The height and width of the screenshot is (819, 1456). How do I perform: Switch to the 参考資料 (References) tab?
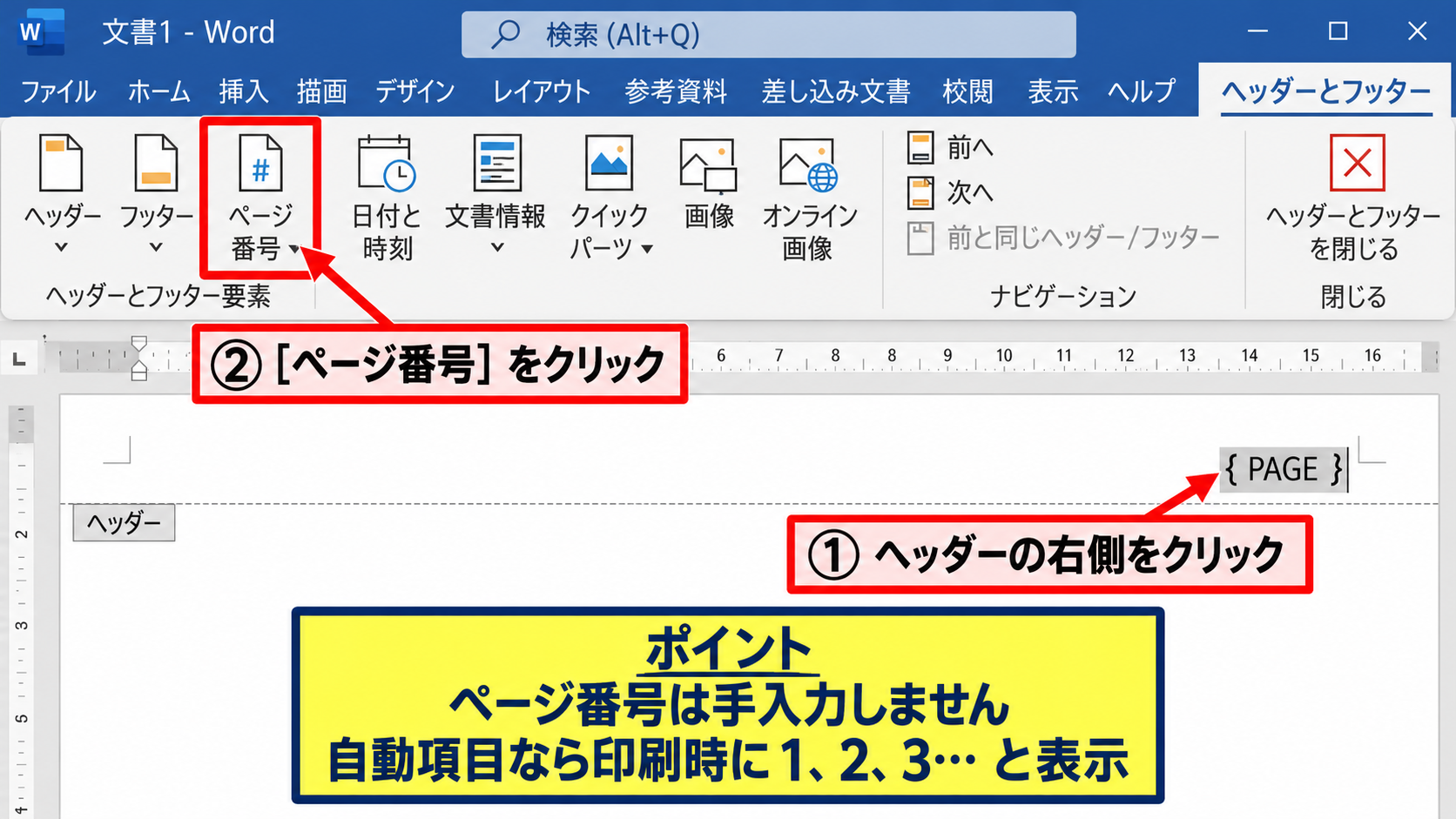click(x=676, y=91)
